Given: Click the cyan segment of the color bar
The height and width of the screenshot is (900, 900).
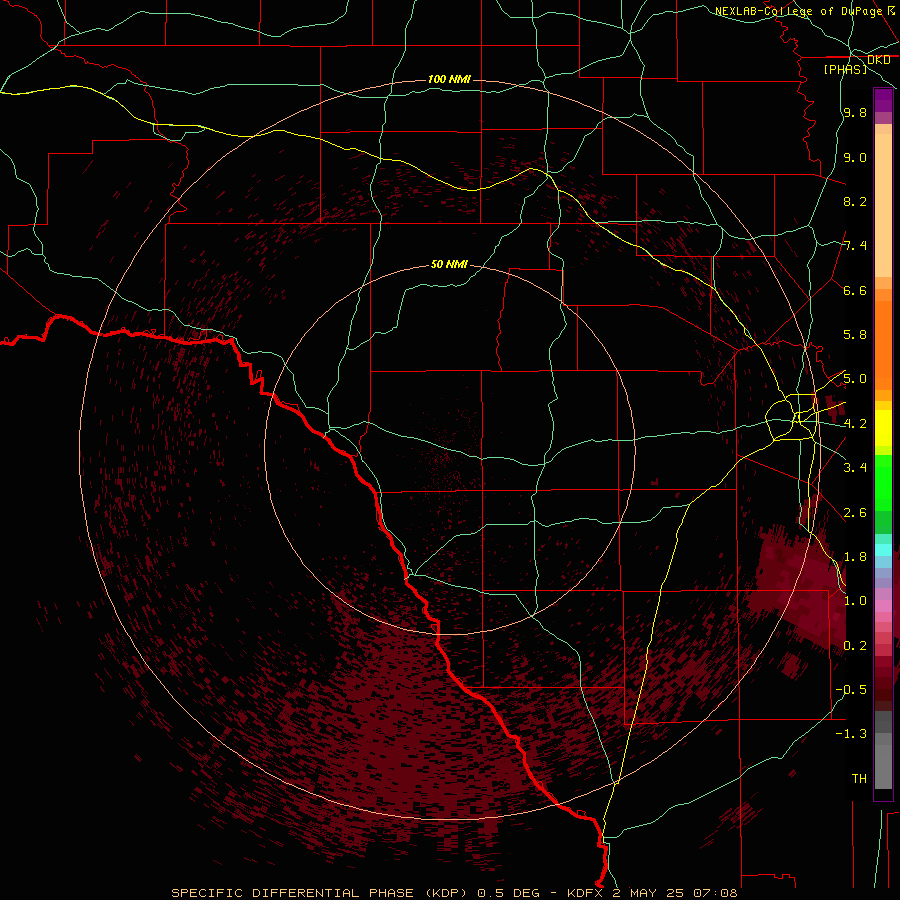Looking at the screenshot, I should pyautogui.click(x=883, y=550).
